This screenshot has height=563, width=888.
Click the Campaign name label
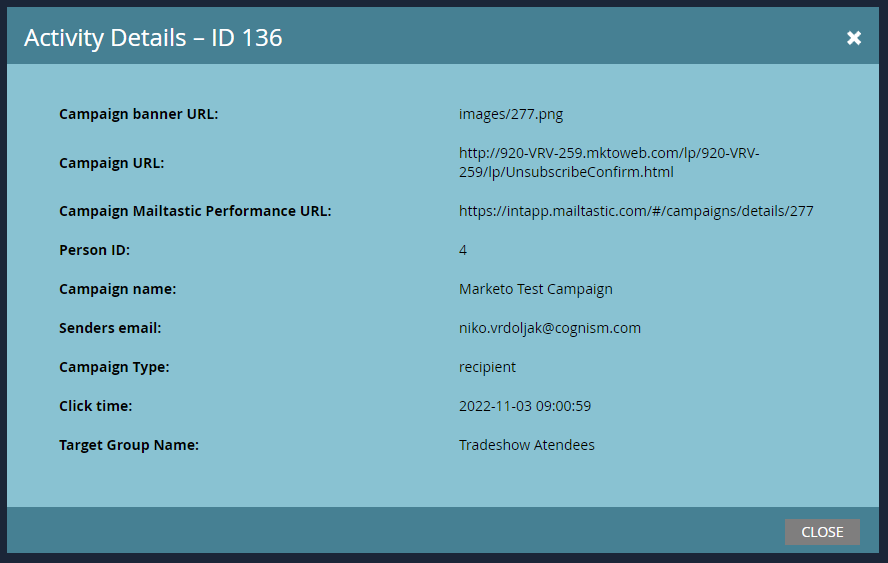tap(117, 289)
